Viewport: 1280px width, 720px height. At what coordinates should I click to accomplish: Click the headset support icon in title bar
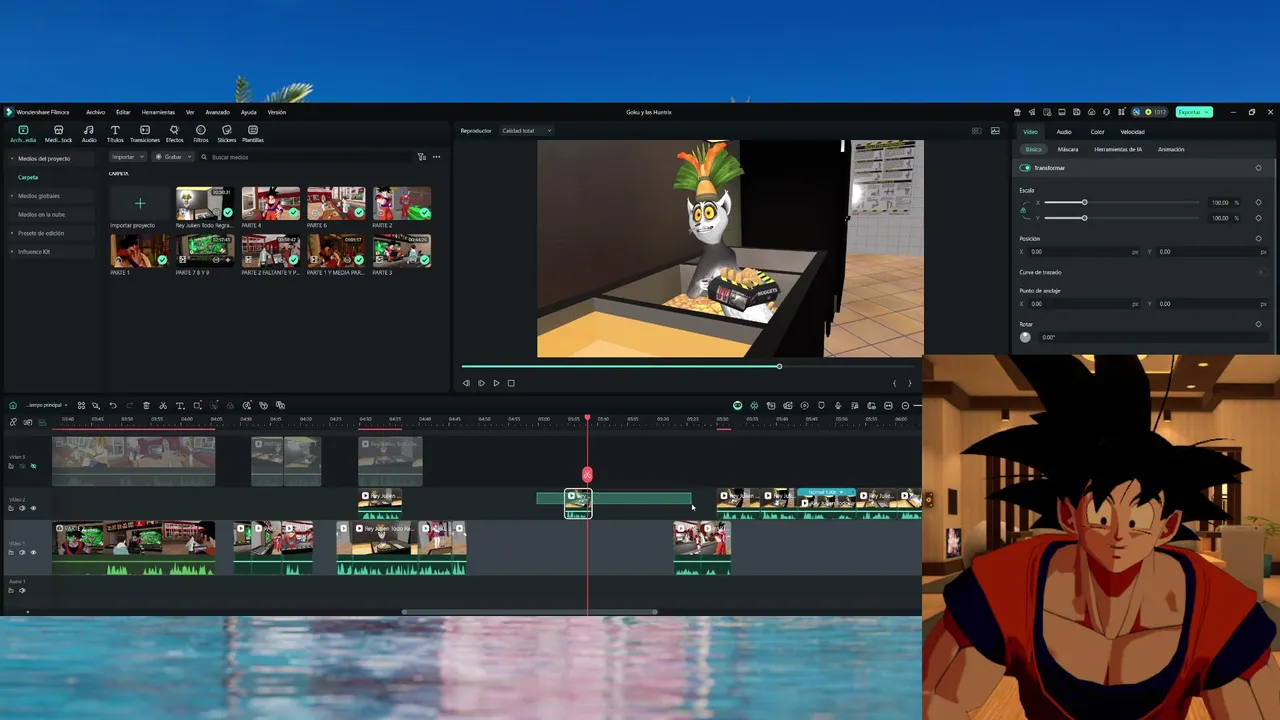point(1105,112)
